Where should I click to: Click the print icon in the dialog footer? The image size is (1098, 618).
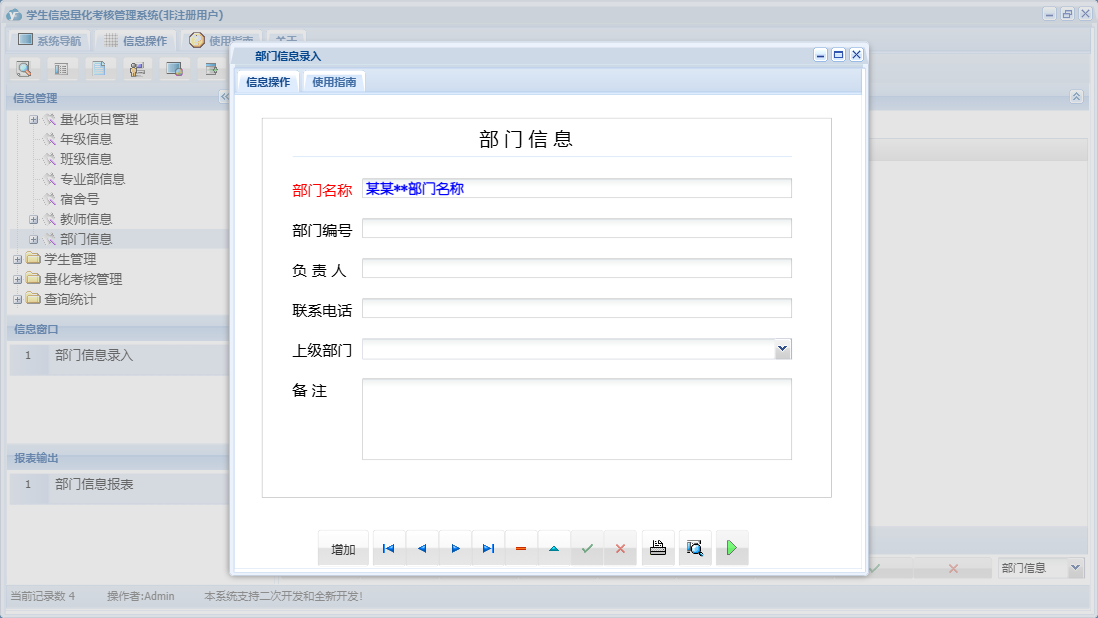[657, 547]
